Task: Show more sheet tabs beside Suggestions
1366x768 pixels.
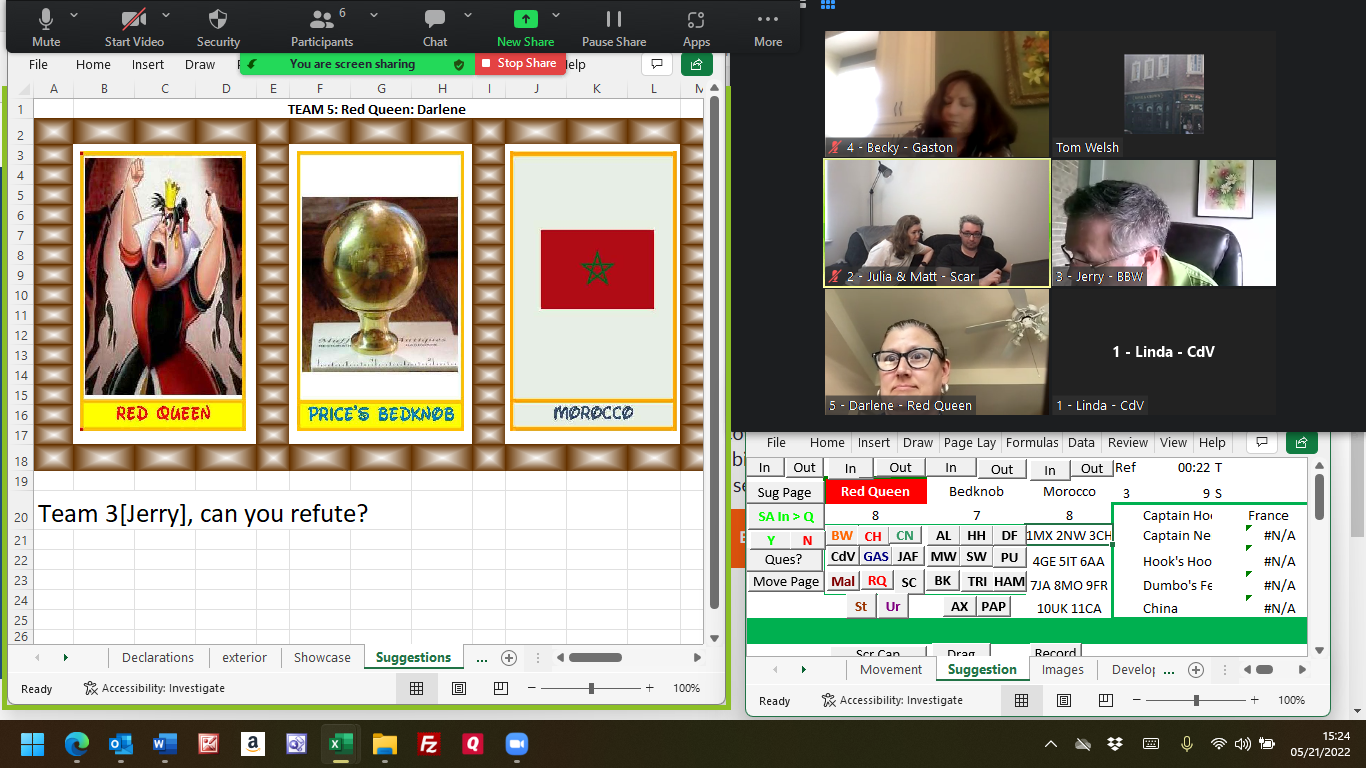Action: click(482, 657)
